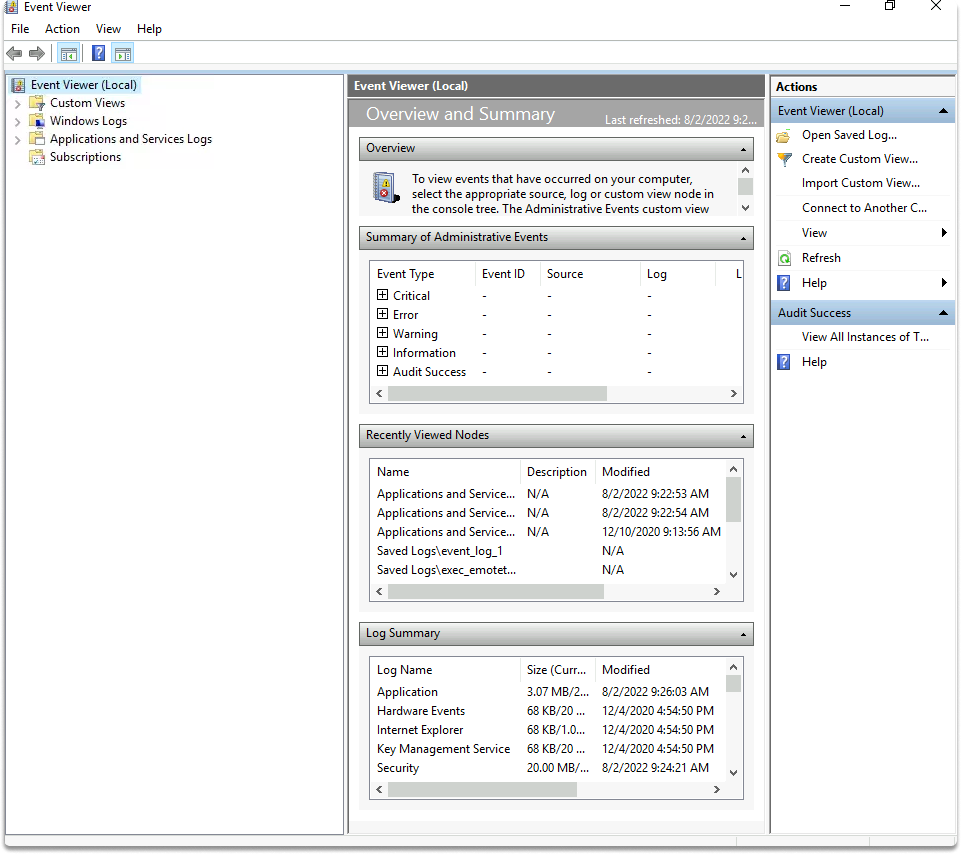This screenshot has width=961, height=854.
Task: Select the Application log row
Action: (x=549, y=692)
